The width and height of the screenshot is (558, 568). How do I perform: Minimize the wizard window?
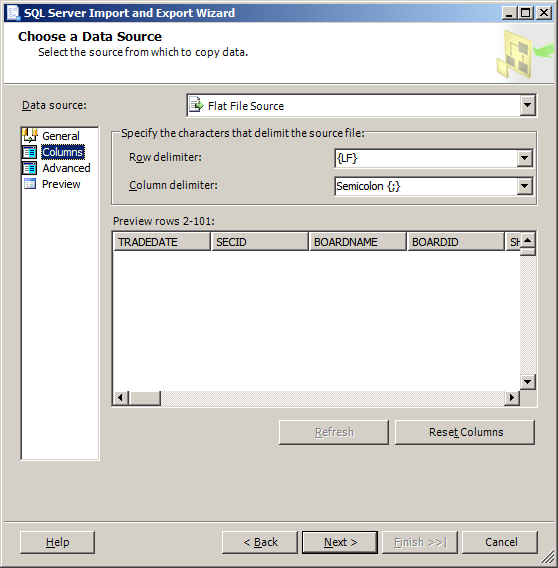509,13
